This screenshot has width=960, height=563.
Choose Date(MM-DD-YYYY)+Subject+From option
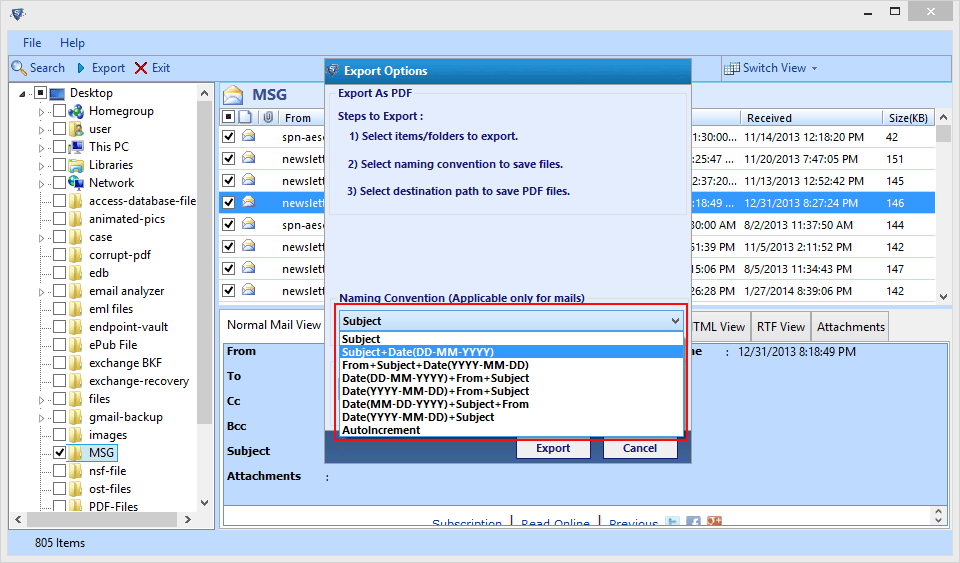511,404
